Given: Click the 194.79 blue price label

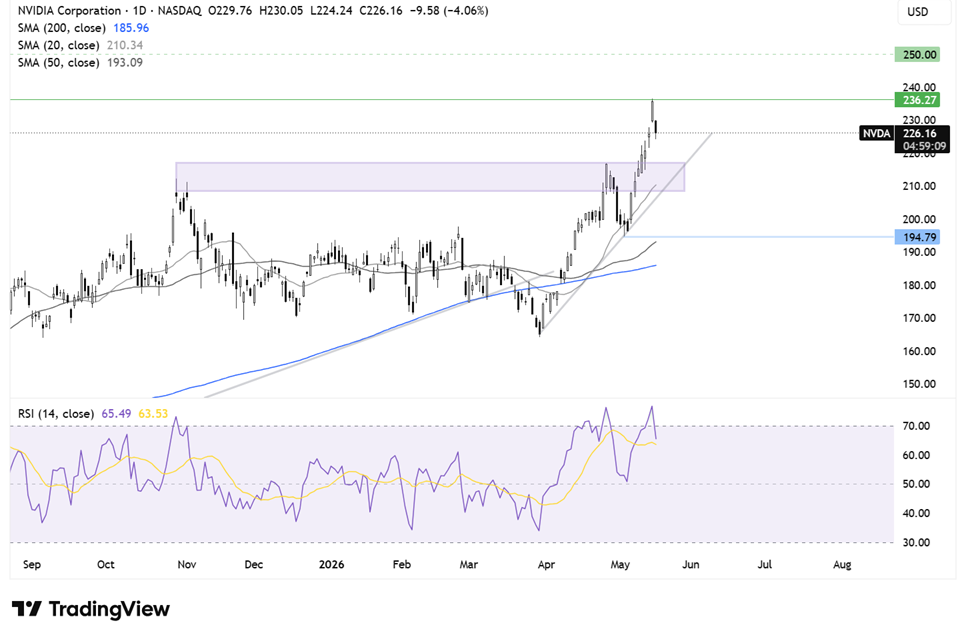Looking at the screenshot, I should tap(917, 237).
